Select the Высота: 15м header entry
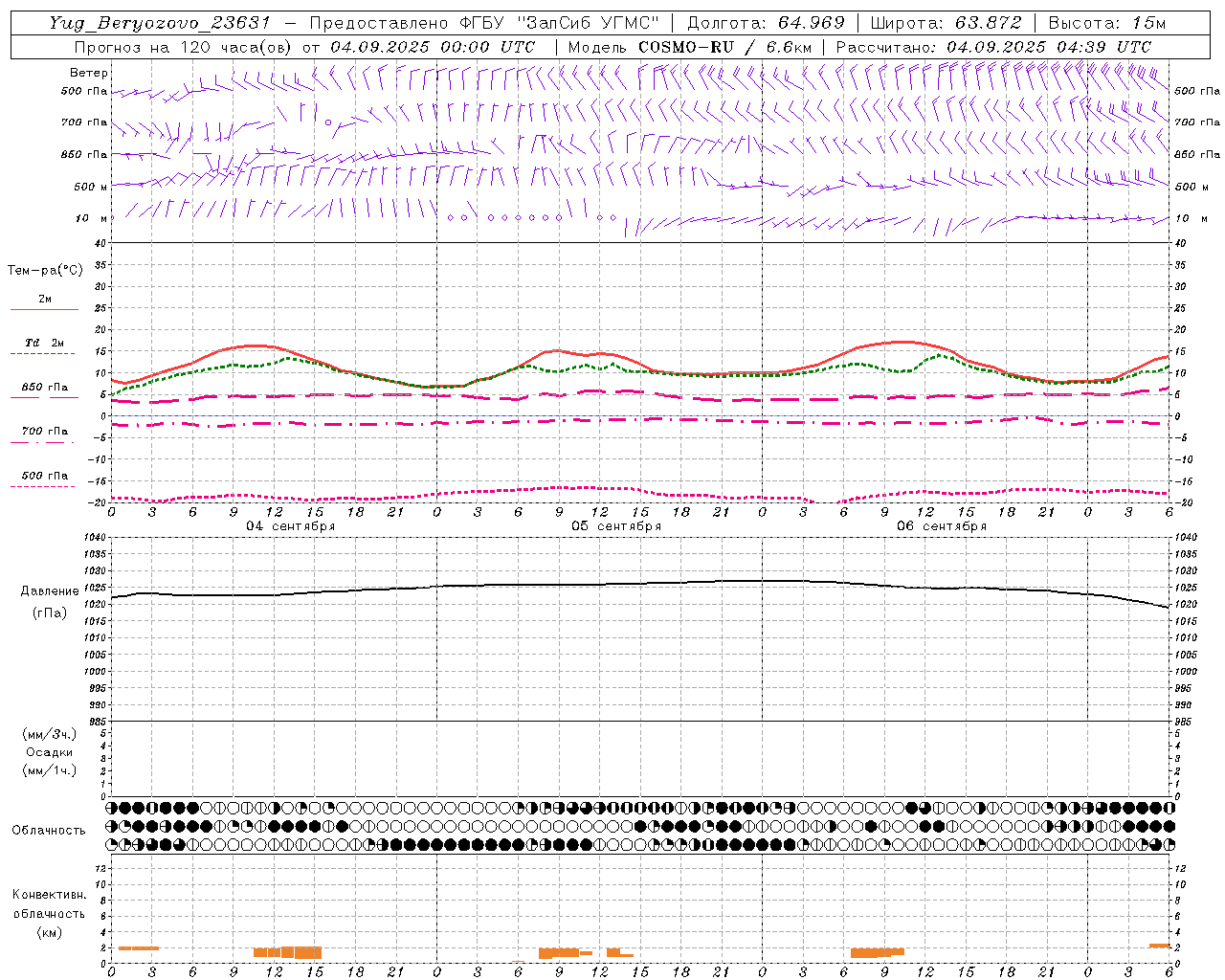Screen dimensions: 1225x980 [1107, 23]
